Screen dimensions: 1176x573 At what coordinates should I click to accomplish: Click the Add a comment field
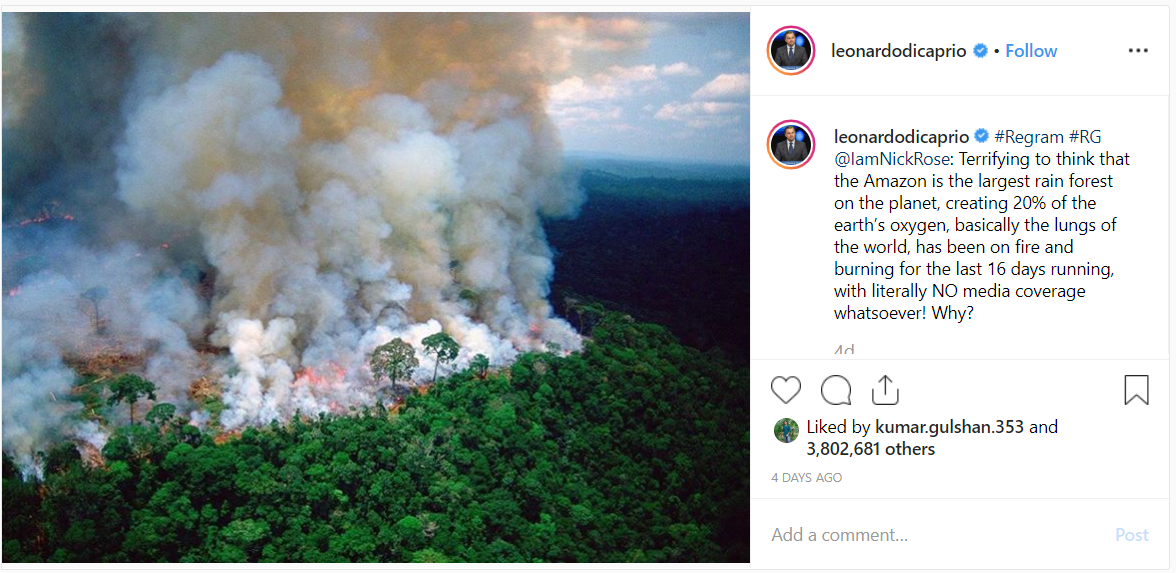tap(930, 535)
